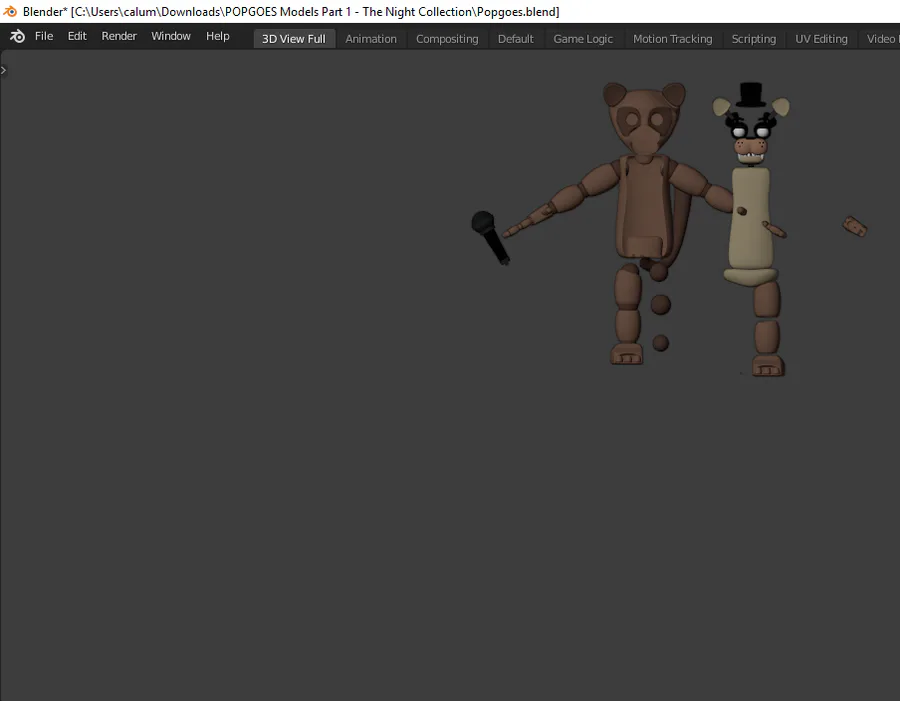Switch to the Compositing workspace tab
Screen dimensions: 900x701
click(x=447, y=39)
